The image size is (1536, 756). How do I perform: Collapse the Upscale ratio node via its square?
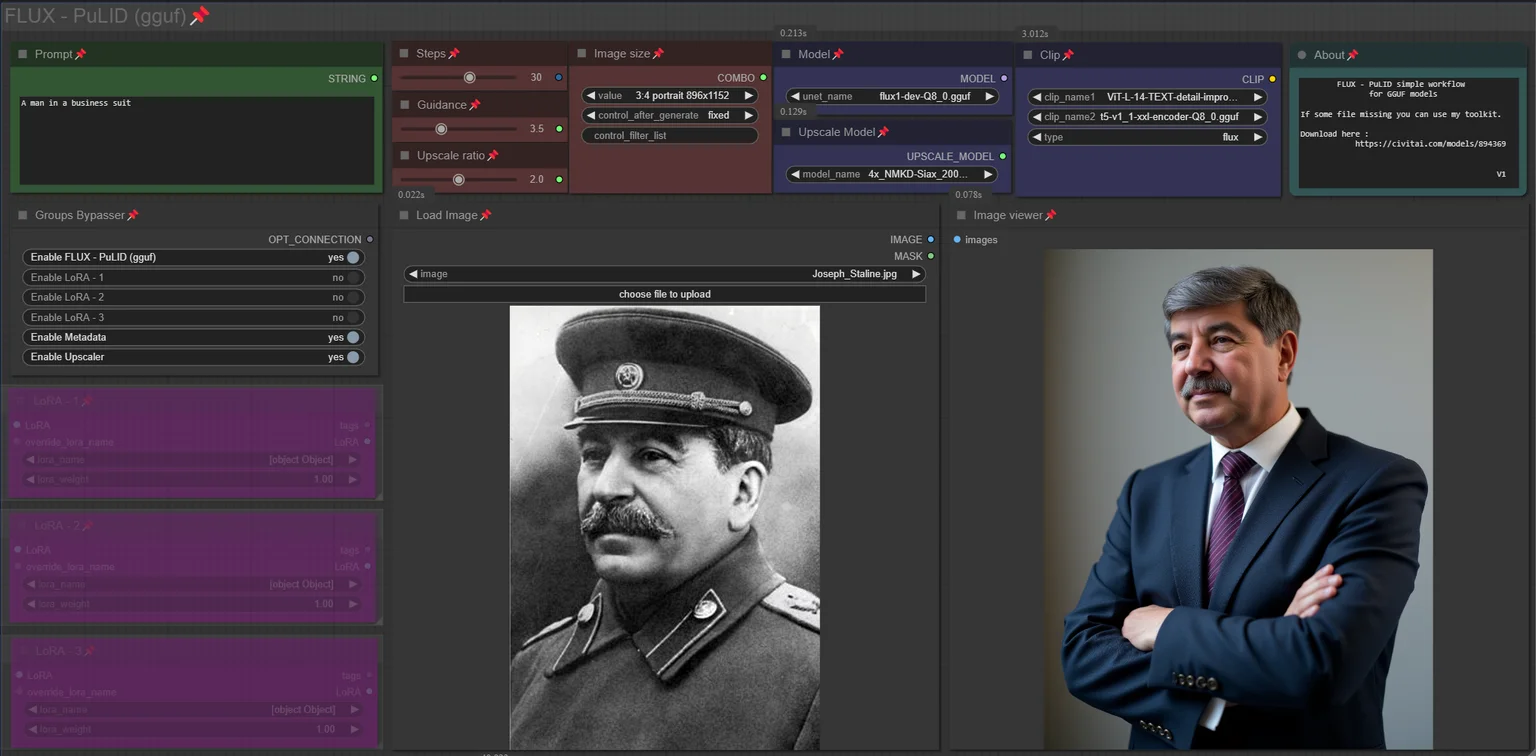coord(405,155)
